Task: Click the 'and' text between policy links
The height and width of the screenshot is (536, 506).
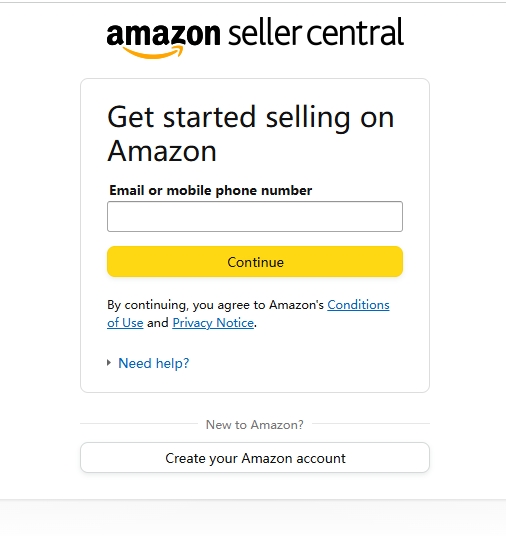Action: (x=158, y=323)
